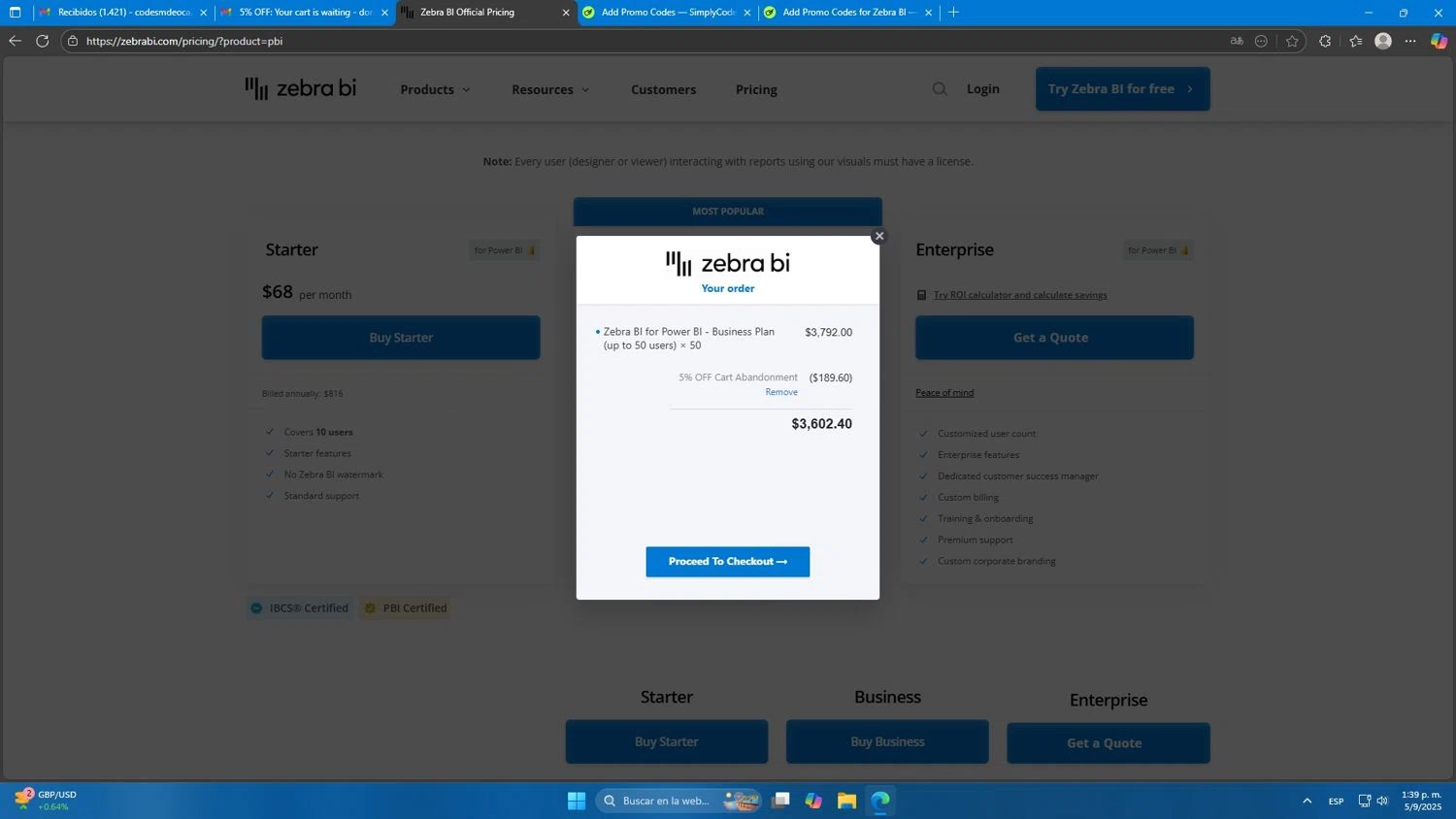Open browser extensions icon
This screenshot has width=1456, height=819.
point(1325,41)
